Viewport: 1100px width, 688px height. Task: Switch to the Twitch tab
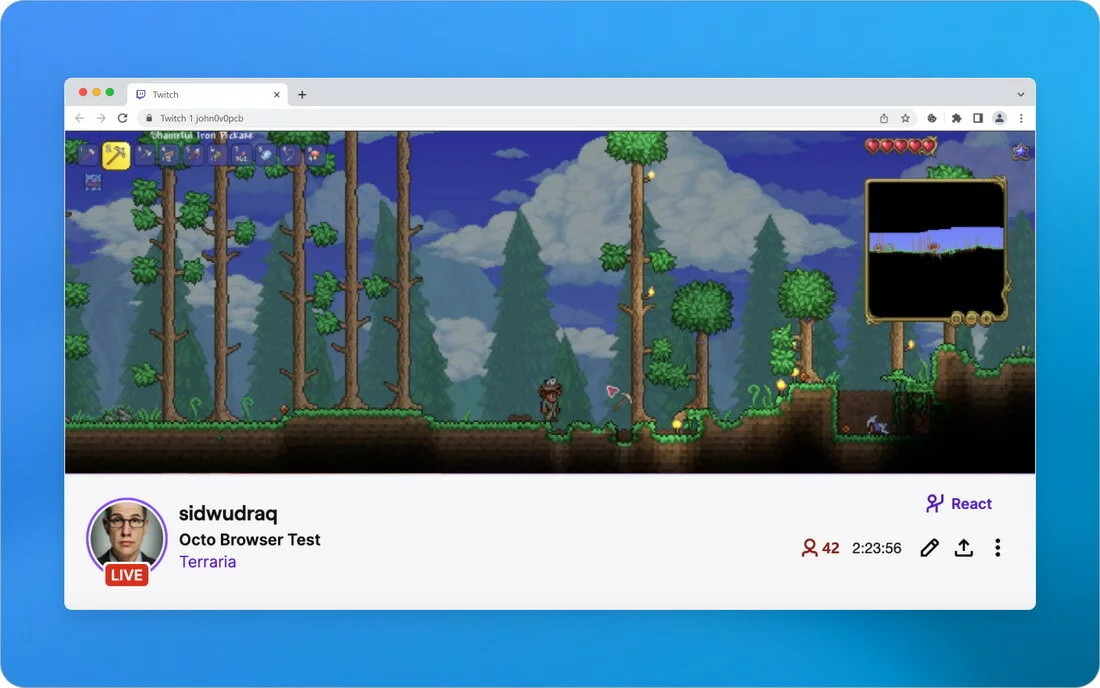coord(208,94)
